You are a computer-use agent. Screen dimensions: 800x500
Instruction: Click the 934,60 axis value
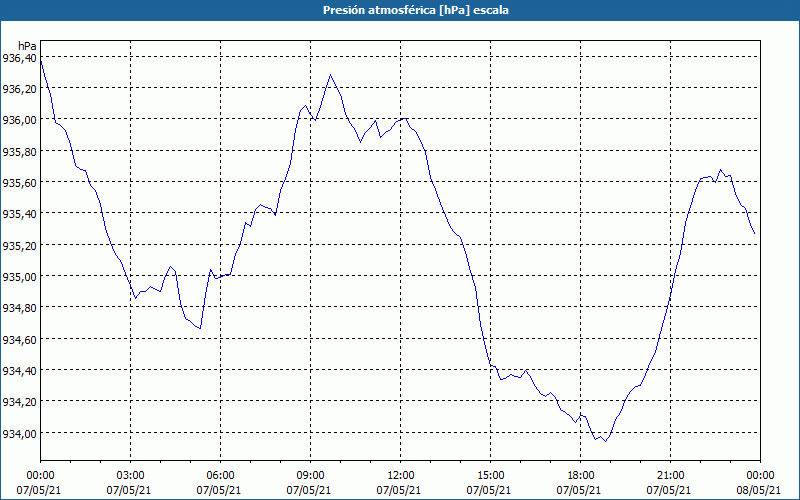pos(20,340)
